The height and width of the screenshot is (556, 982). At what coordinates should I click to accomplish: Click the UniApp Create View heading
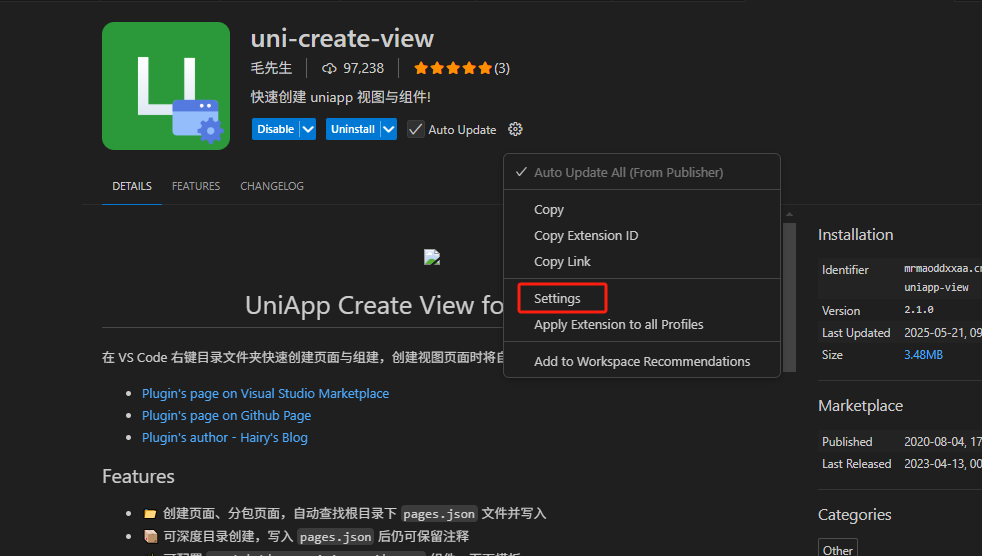pyautogui.click(x=374, y=306)
